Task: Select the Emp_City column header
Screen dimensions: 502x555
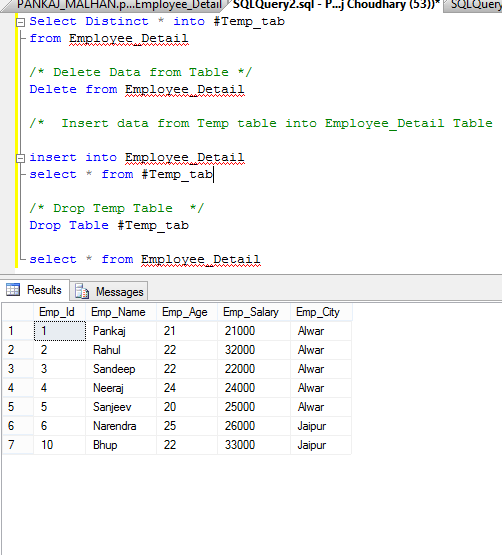Action: [x=321, y=312]
